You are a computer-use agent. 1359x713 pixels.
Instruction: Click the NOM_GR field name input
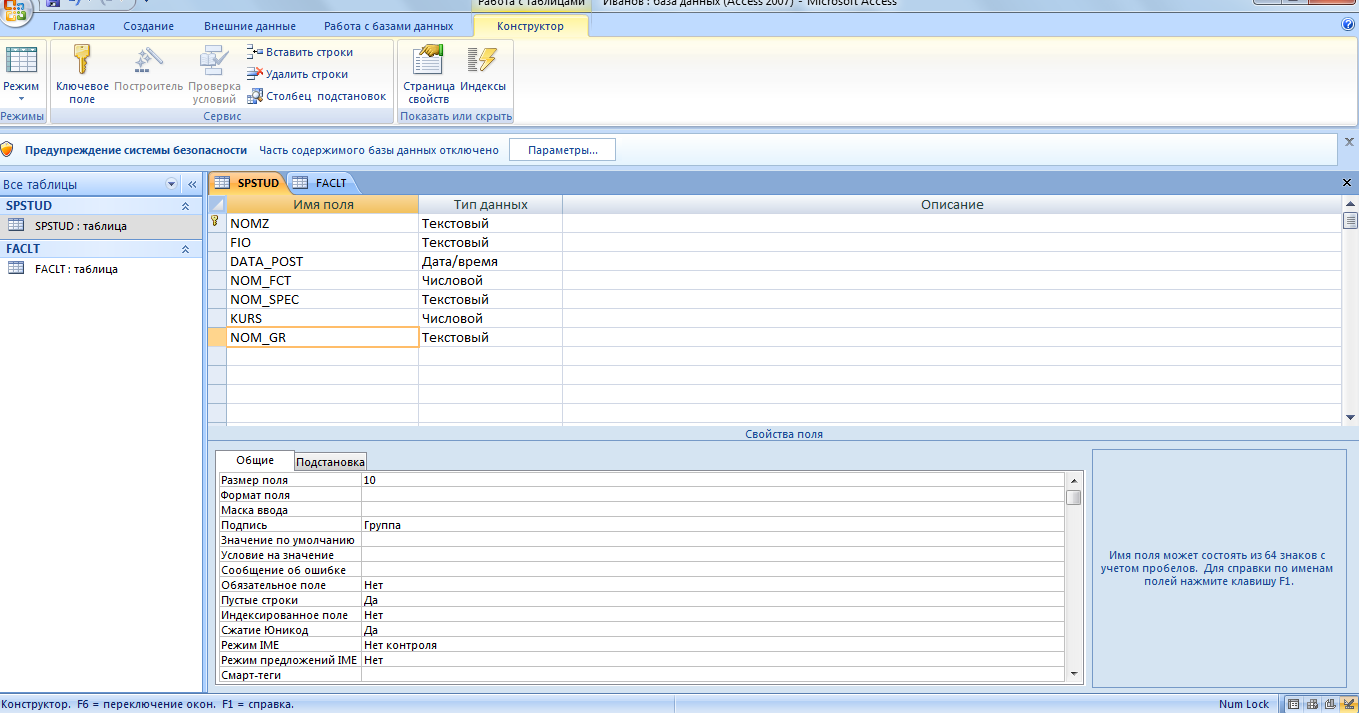(322, 338)
